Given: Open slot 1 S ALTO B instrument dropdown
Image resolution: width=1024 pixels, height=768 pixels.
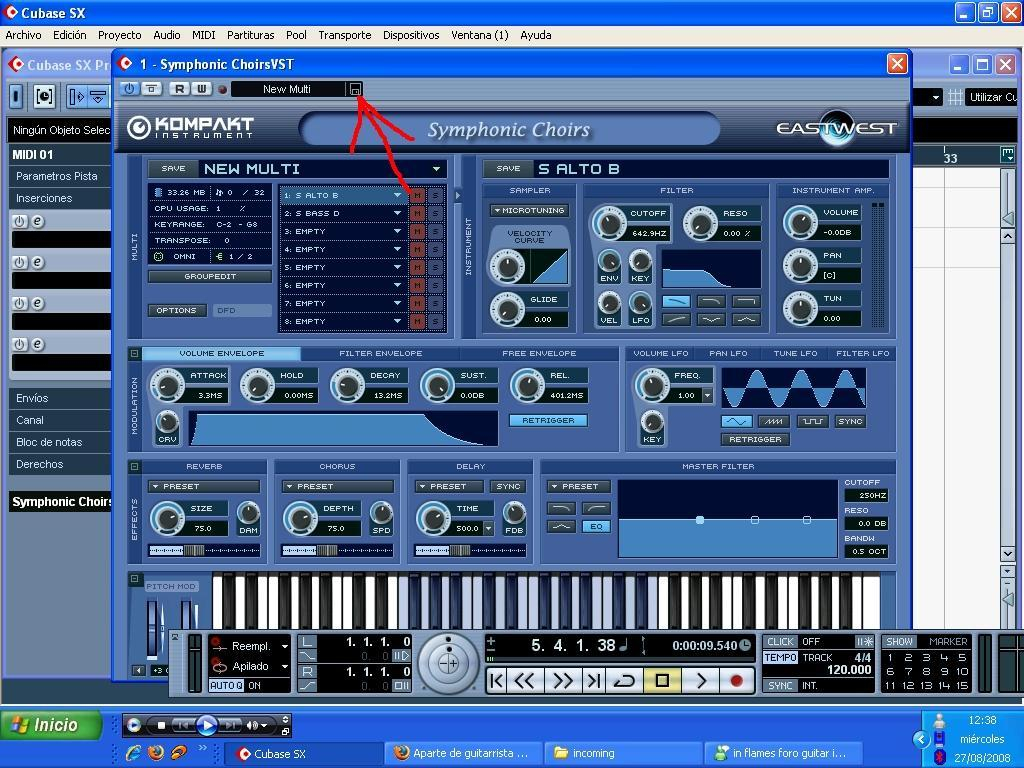Looking at the screenshot, I should click(x=397, y=195).
